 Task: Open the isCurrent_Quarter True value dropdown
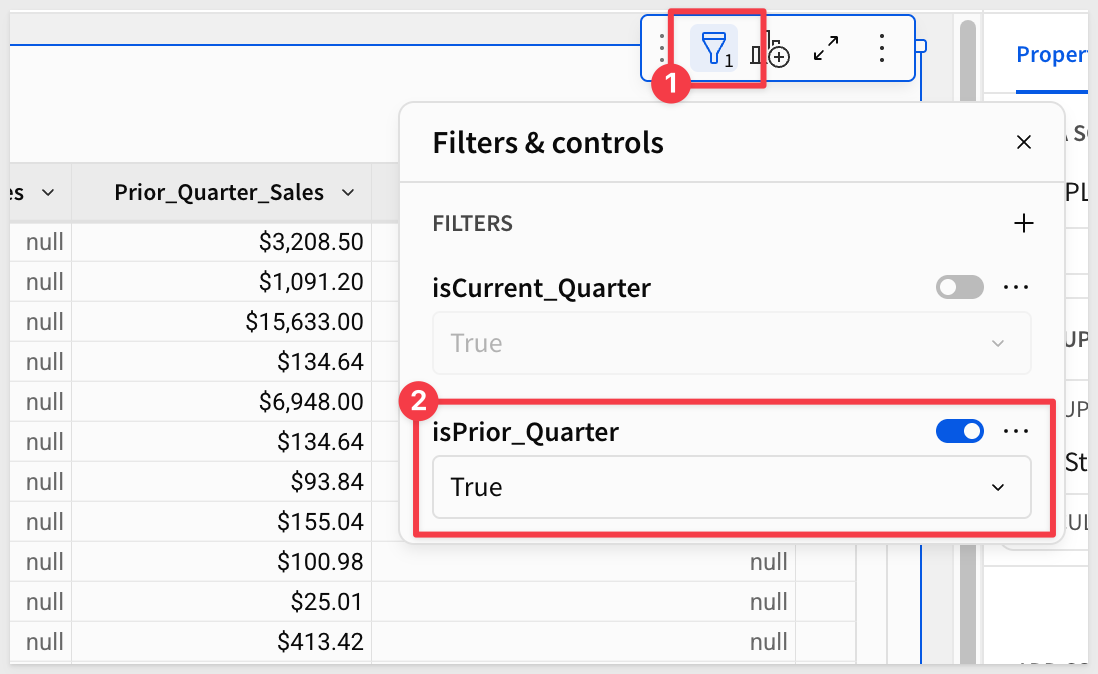click(x=731, y=343)
